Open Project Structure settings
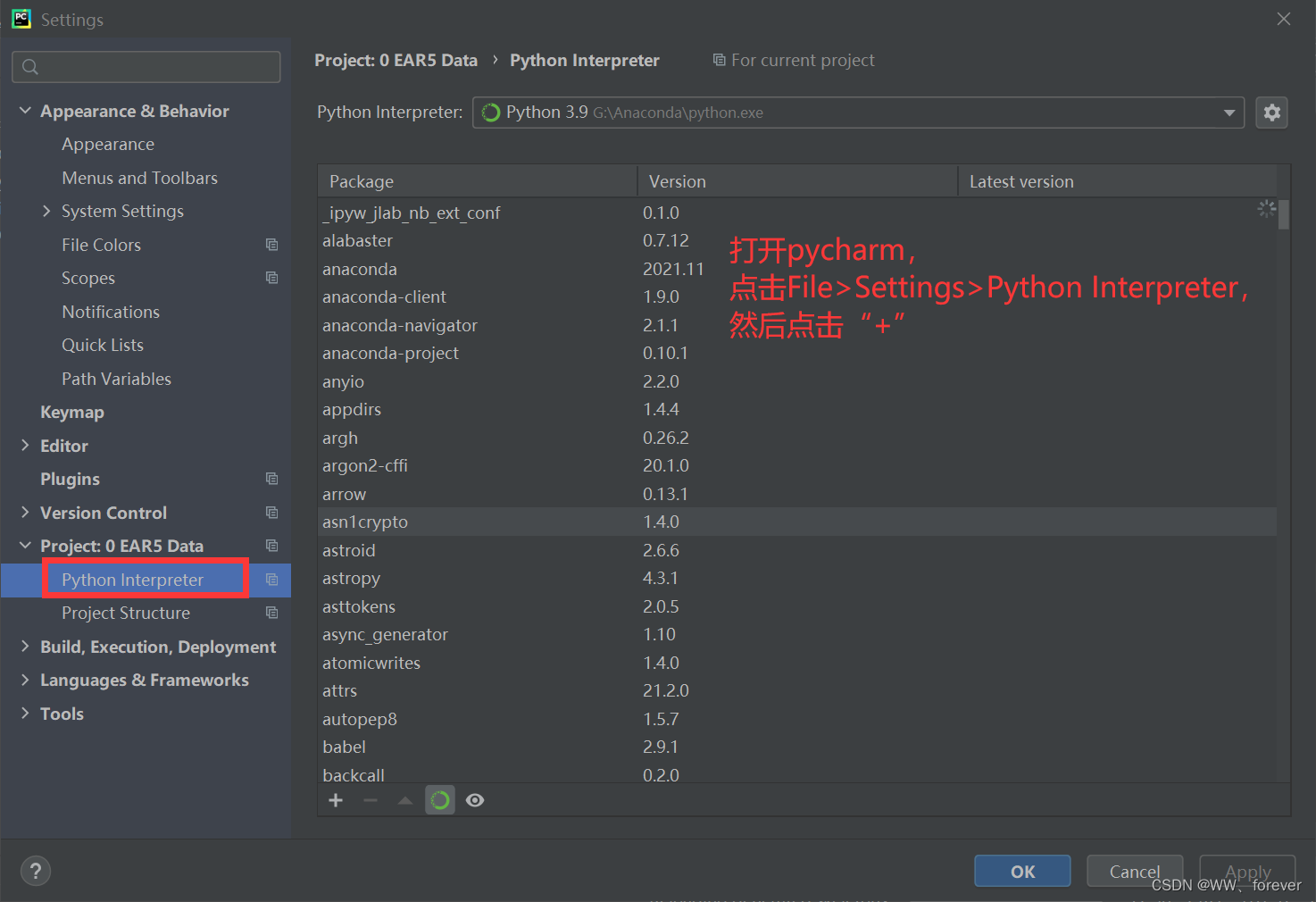This screenshot has width=1316, height=902. tap(126, 613)
